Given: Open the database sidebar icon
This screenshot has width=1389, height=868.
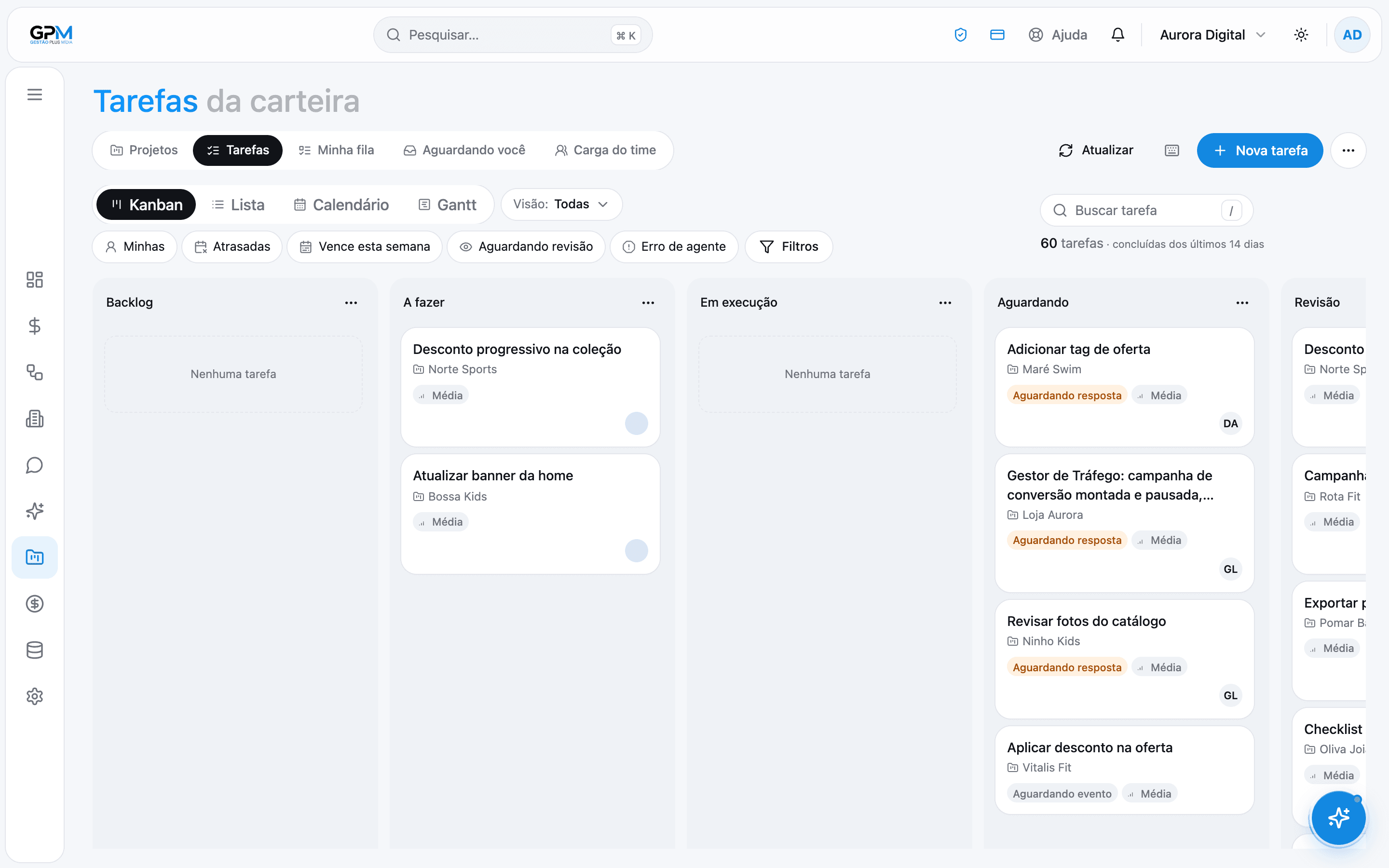Looking at the screenshot, I should (34, 650).
